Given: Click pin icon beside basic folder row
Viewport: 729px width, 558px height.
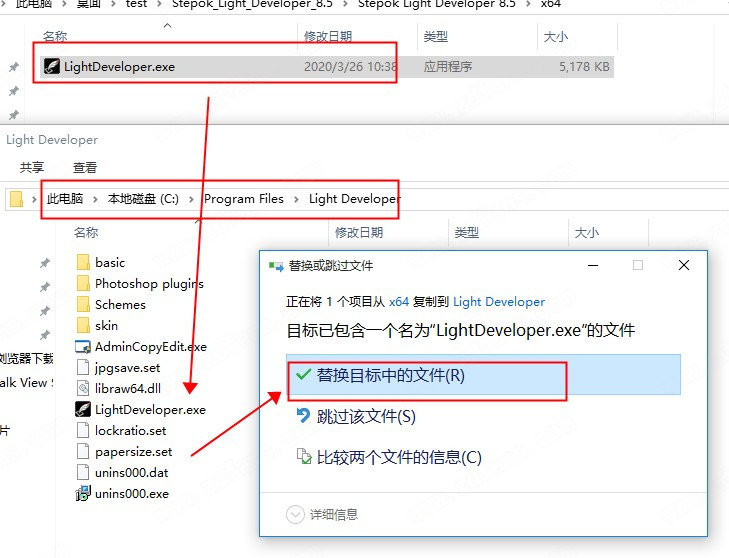Looking at the screenshot, I should 45,263.
